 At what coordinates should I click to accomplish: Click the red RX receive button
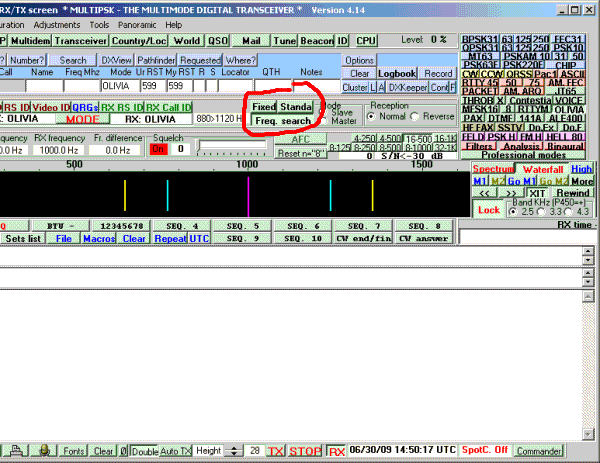pyautogui.click(x=336, y=451)
